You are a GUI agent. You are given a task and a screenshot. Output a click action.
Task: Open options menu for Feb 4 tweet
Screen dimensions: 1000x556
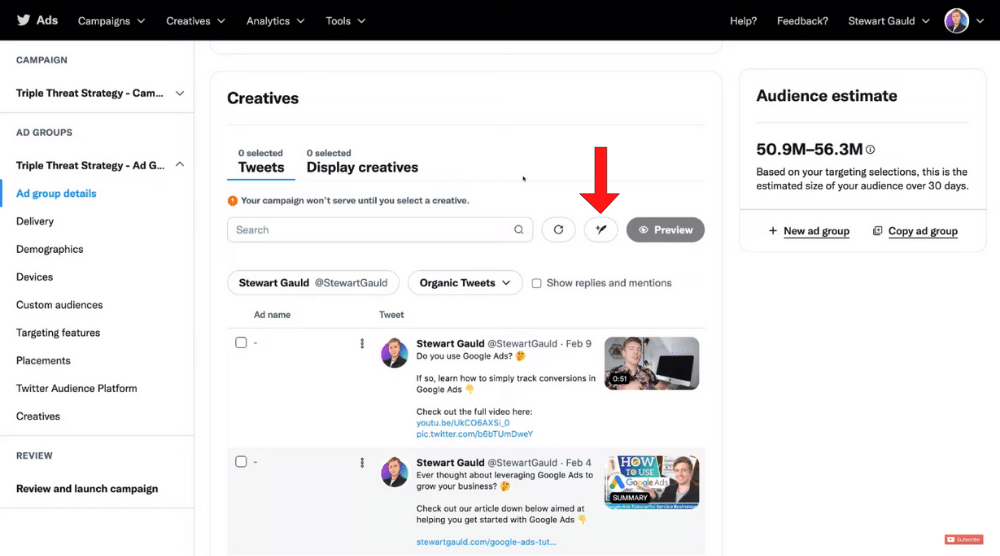362,463
